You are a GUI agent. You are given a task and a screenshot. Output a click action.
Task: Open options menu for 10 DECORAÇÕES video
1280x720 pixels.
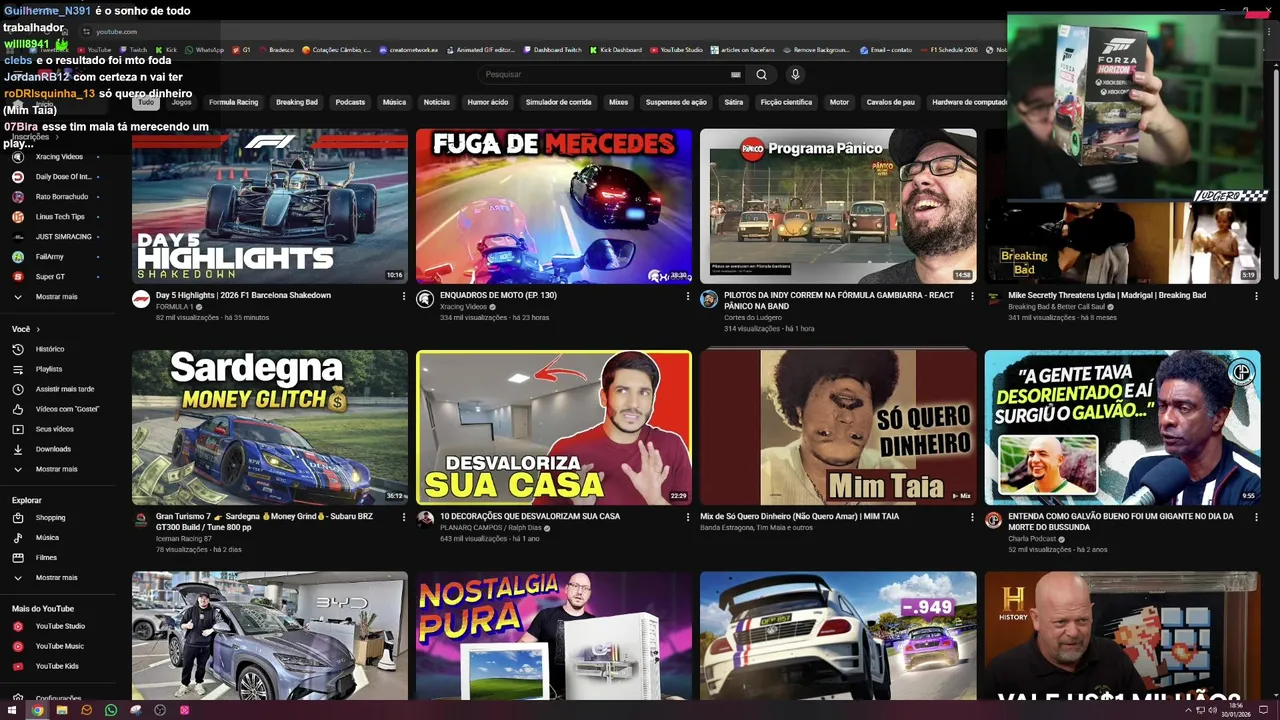pyautogui.click(x=688, y=517)
